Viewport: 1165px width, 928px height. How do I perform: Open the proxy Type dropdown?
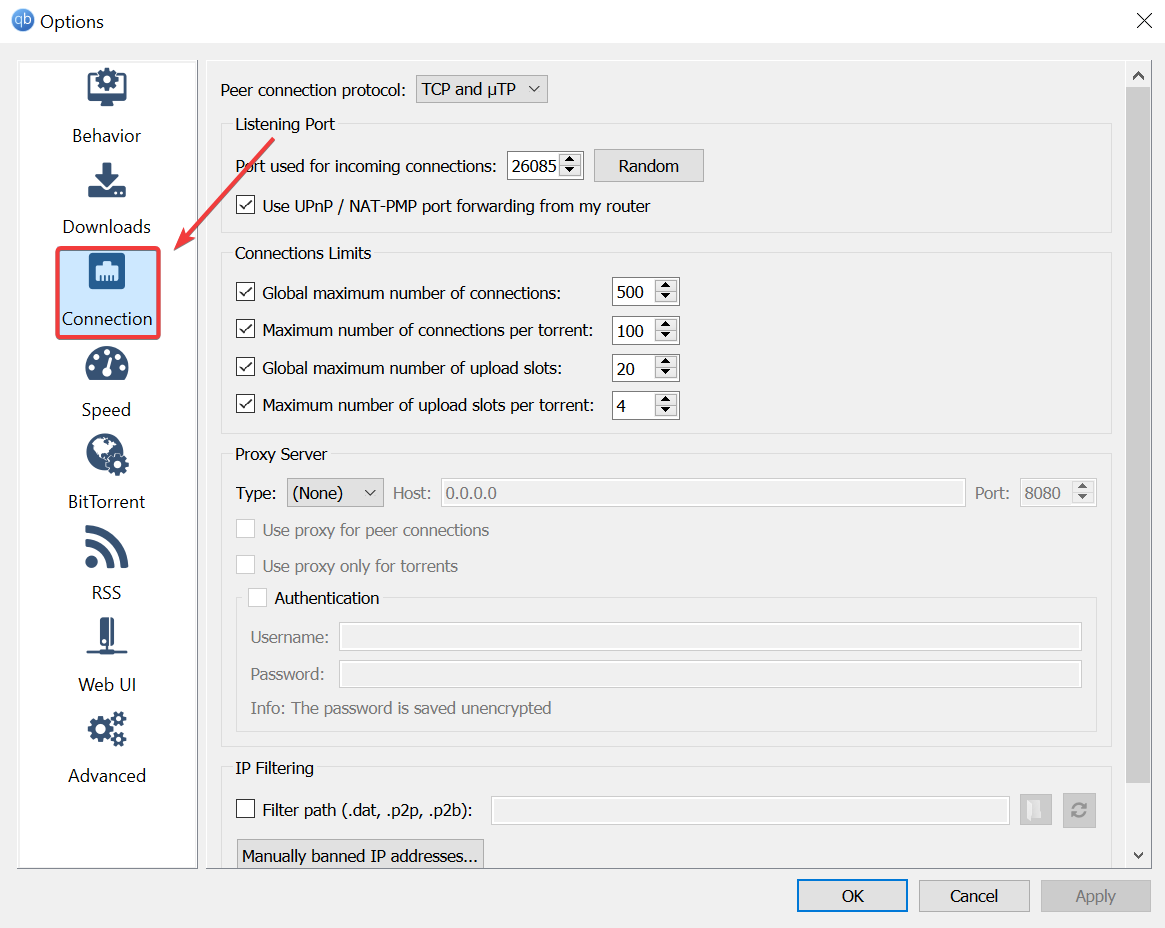click(x=334, y=492)
